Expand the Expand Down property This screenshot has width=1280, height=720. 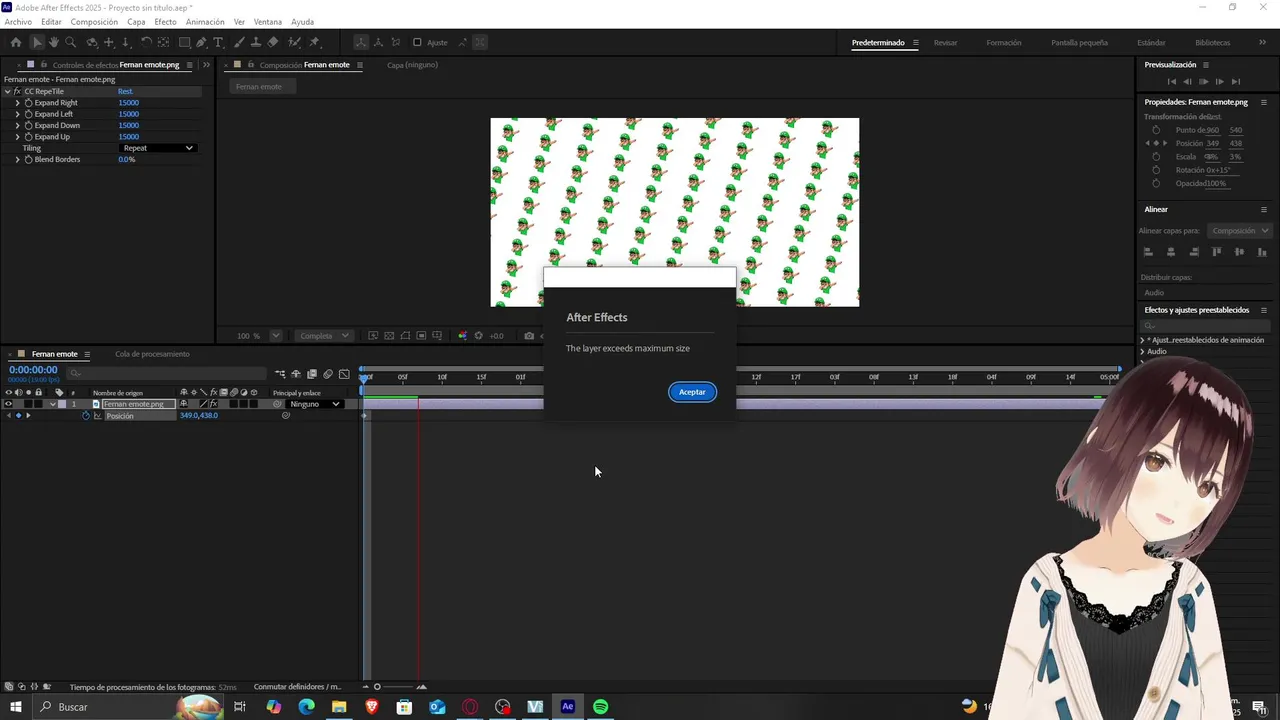click(17, 125)
